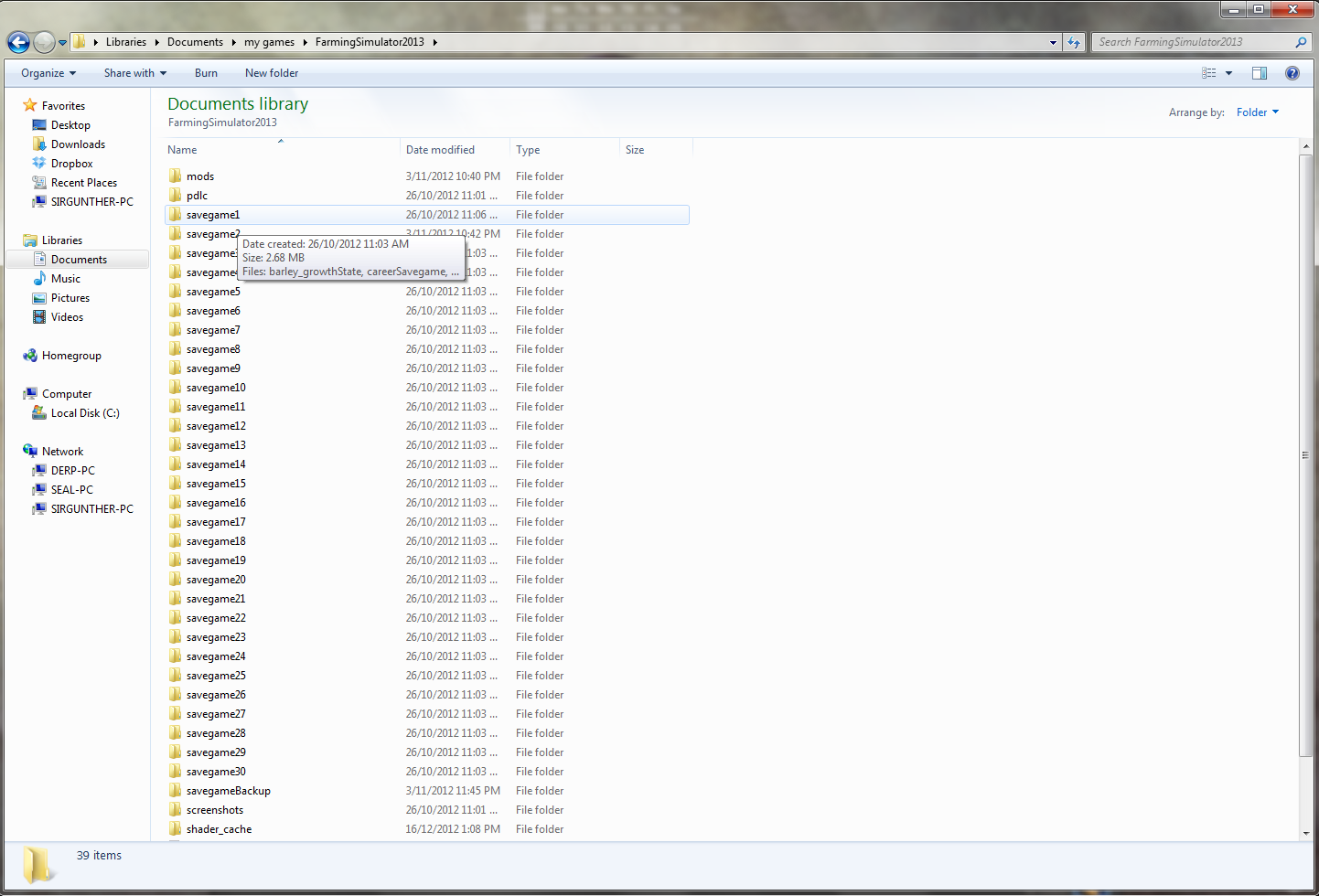Open the address bar history dropdown
The image size is (1319, 896).
(x=1053, y=42)
